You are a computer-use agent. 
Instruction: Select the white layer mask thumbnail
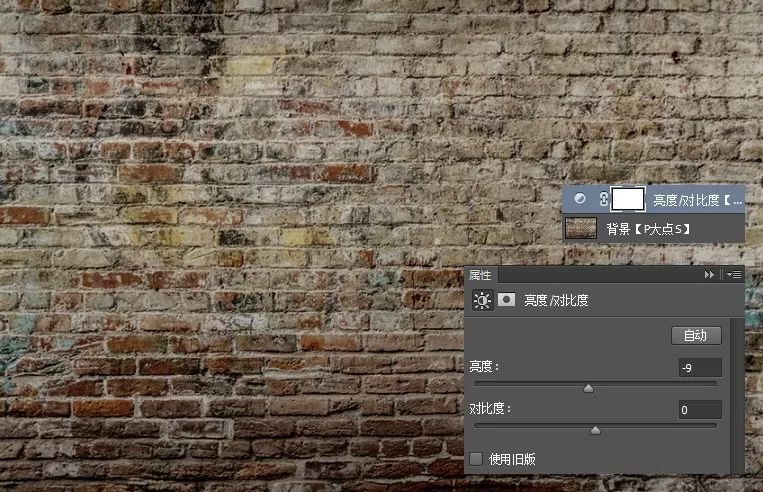click(x=628, y=199)
